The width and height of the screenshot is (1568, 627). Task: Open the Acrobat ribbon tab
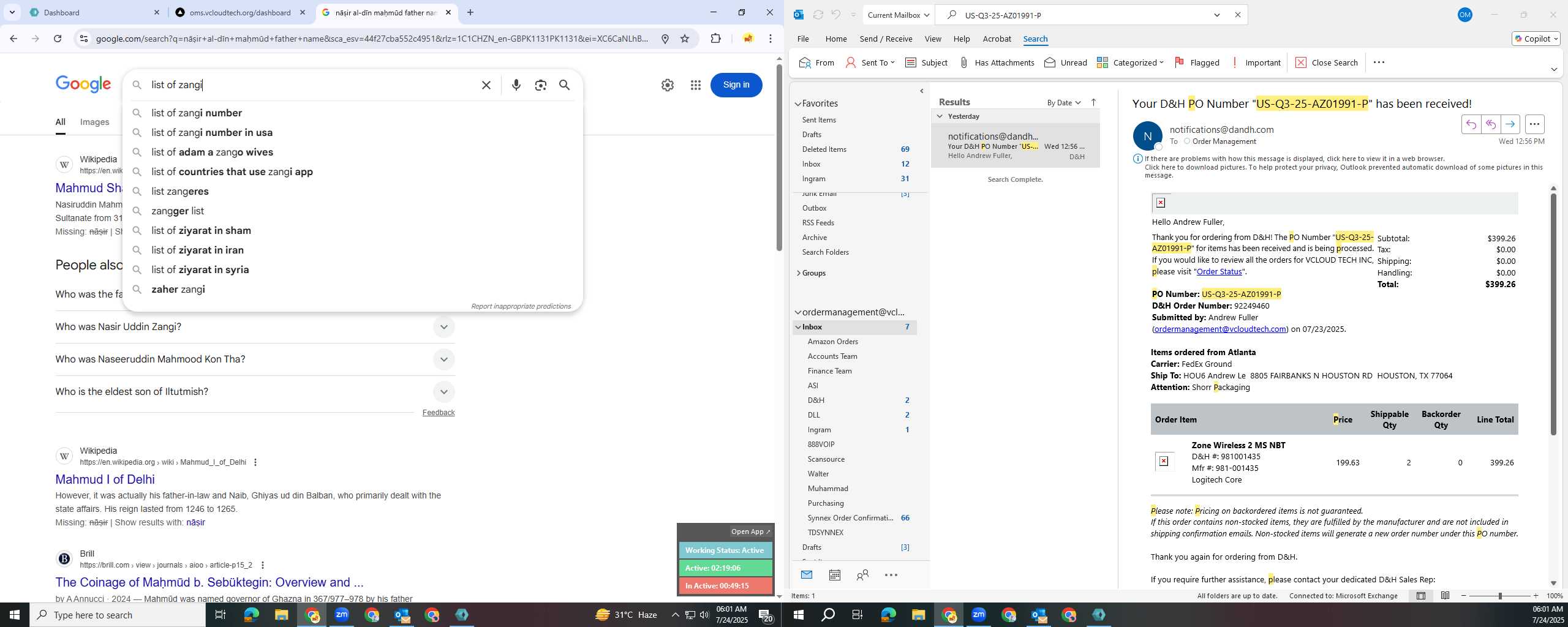[997, 39]
